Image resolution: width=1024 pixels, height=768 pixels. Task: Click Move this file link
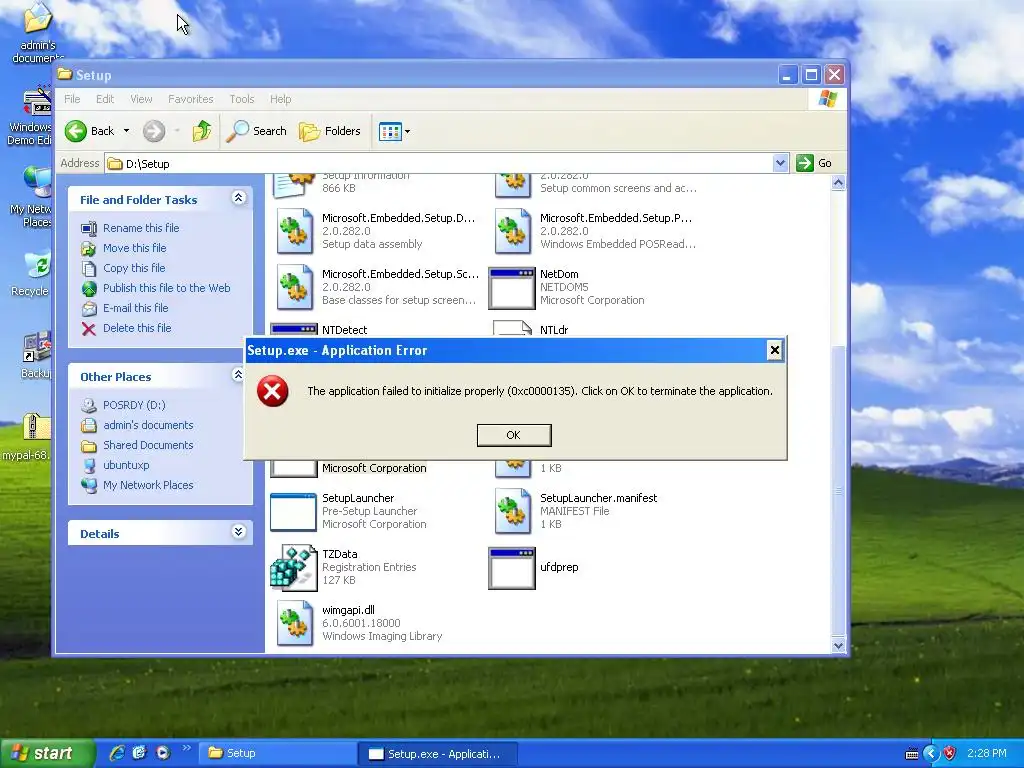point(135,248)
